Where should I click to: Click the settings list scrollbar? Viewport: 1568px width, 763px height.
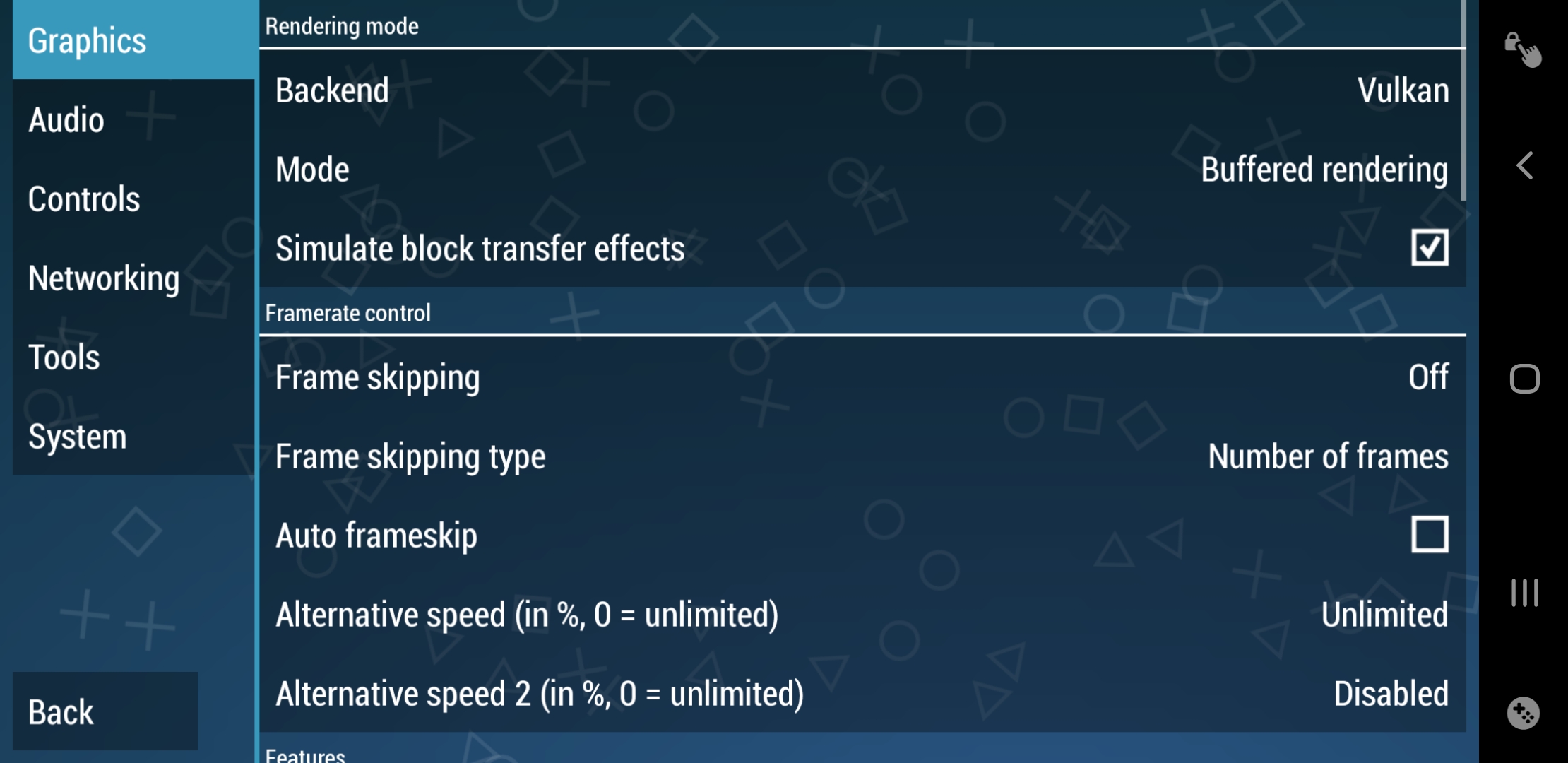coord(1463,99)
